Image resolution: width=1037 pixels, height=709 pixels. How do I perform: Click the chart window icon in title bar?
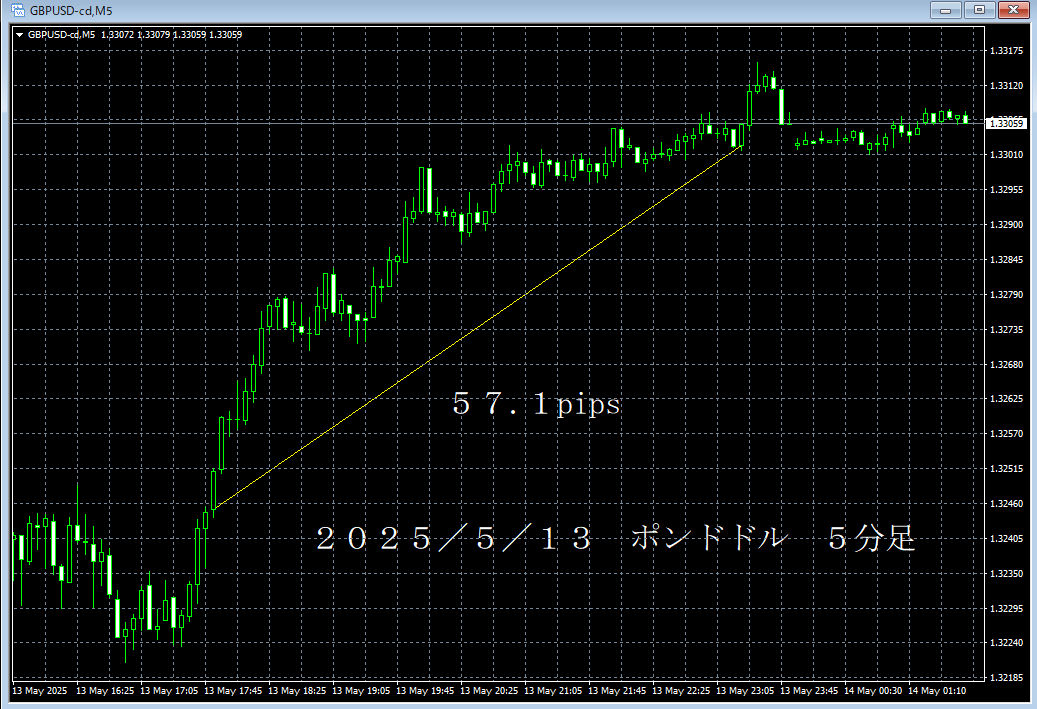coord(16,10)
